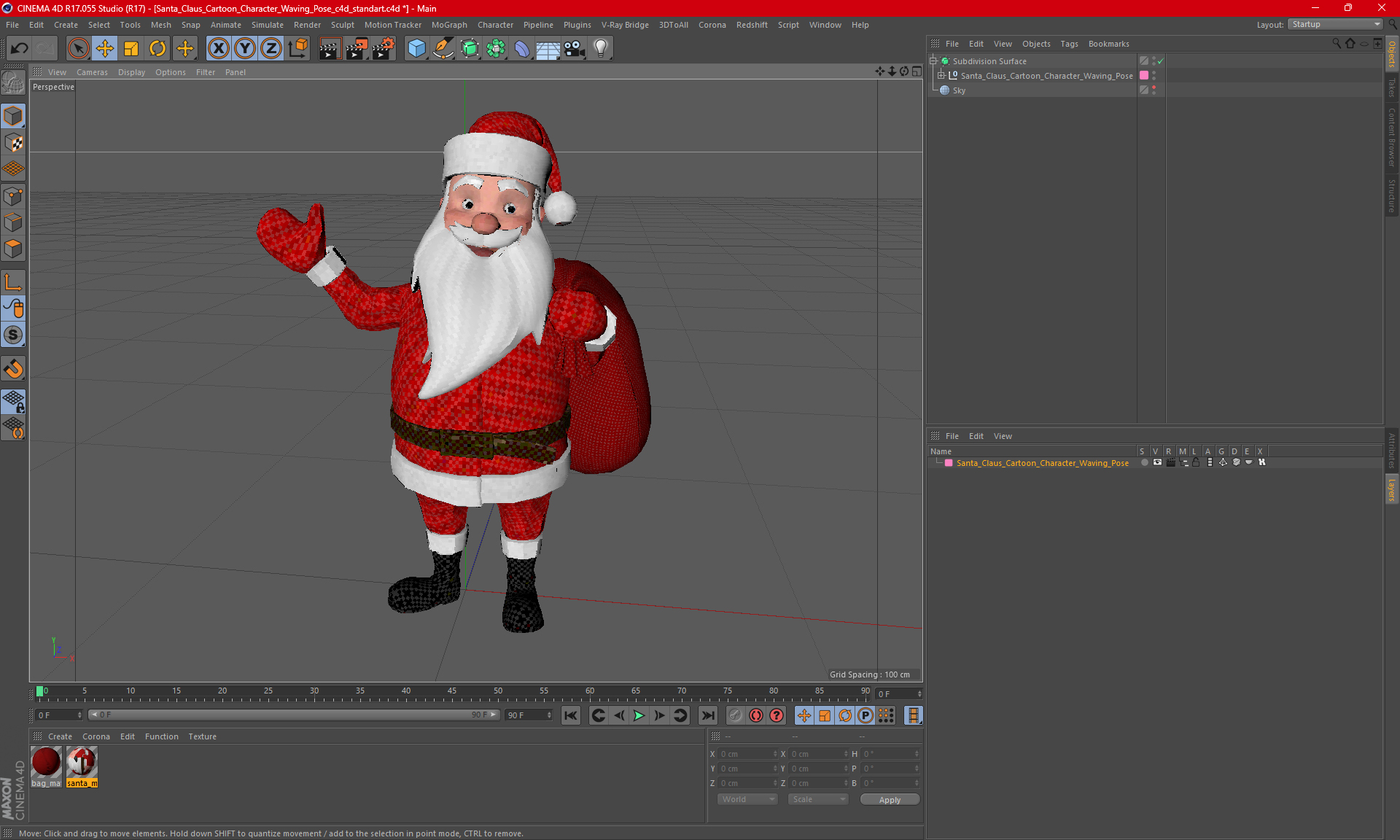Add a Cube primitive object
This screenshot has height=840, width=1400.
tap(416, 49)
